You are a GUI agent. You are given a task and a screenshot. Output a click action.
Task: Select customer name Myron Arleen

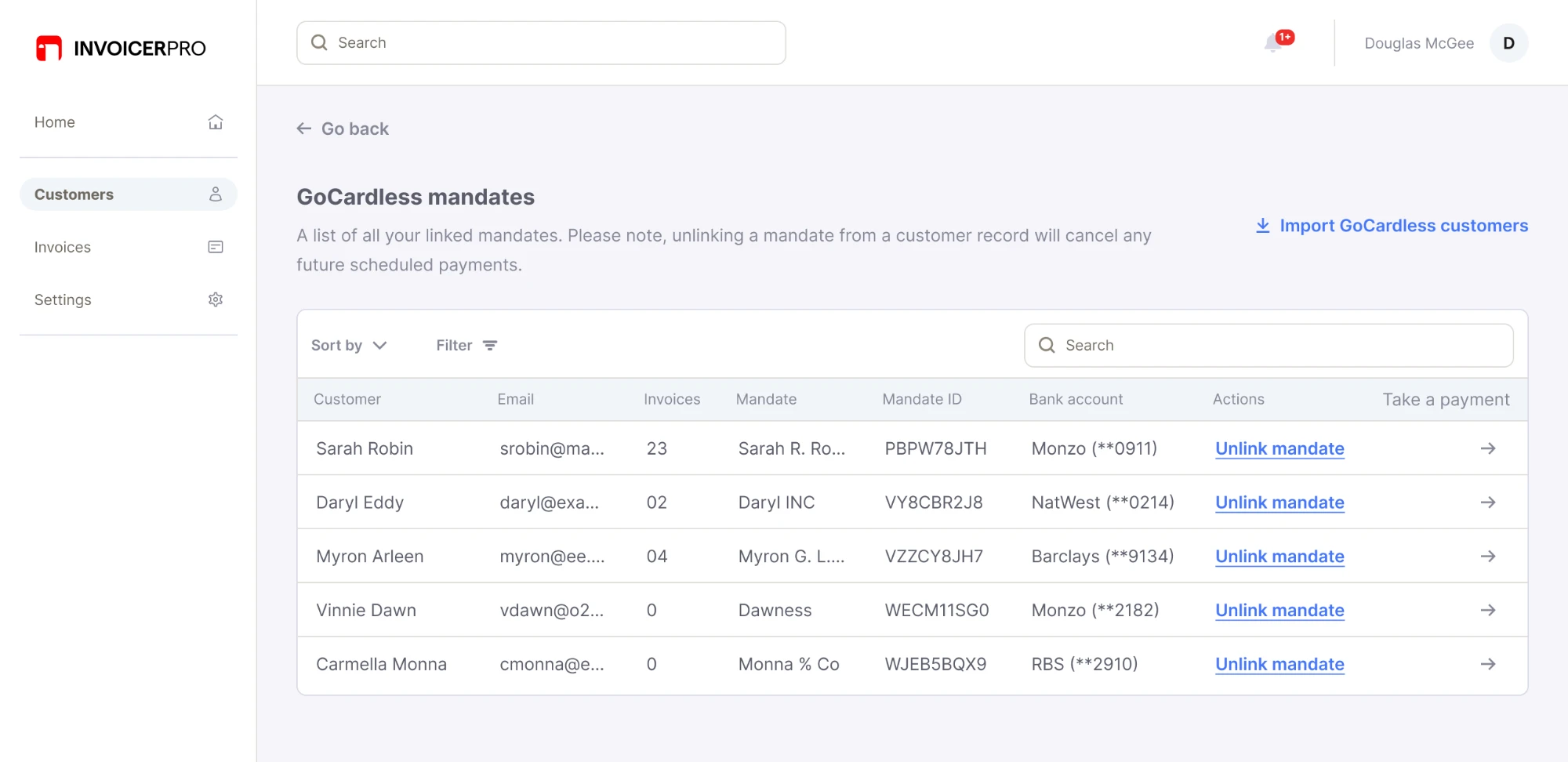tap(370, 557)
